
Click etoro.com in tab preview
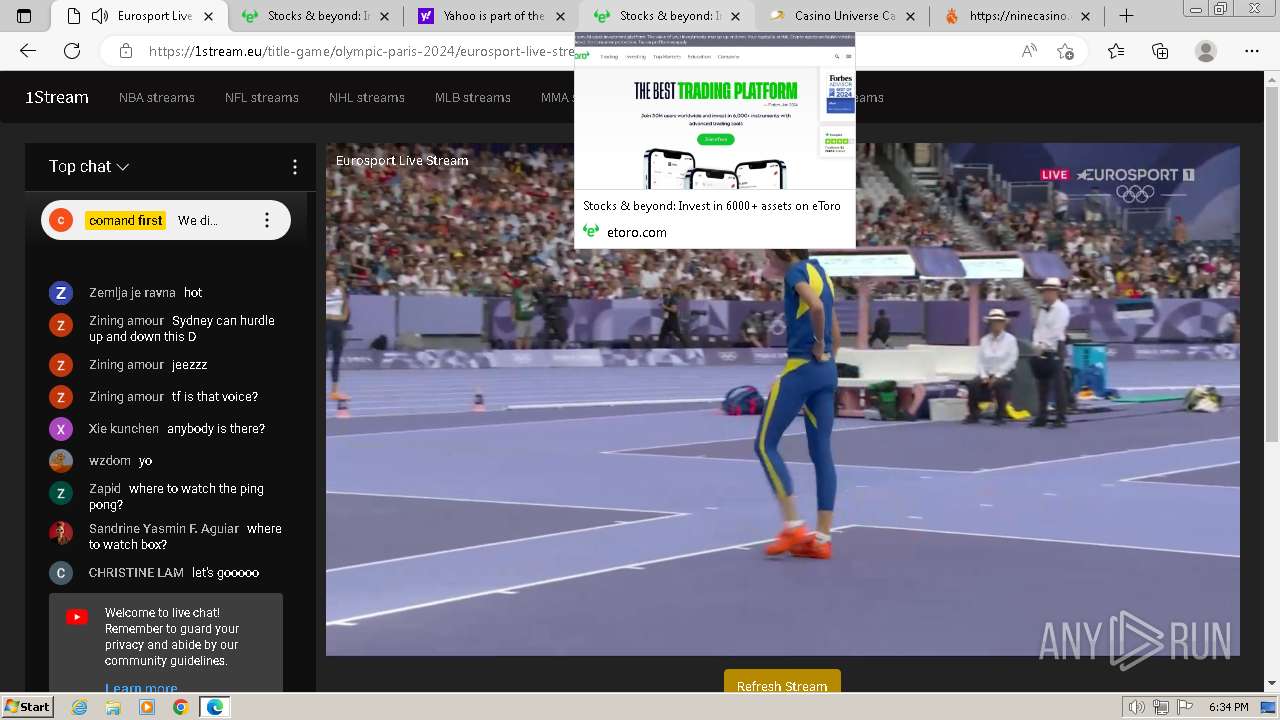pyautogui.click(x=637, y=232)
